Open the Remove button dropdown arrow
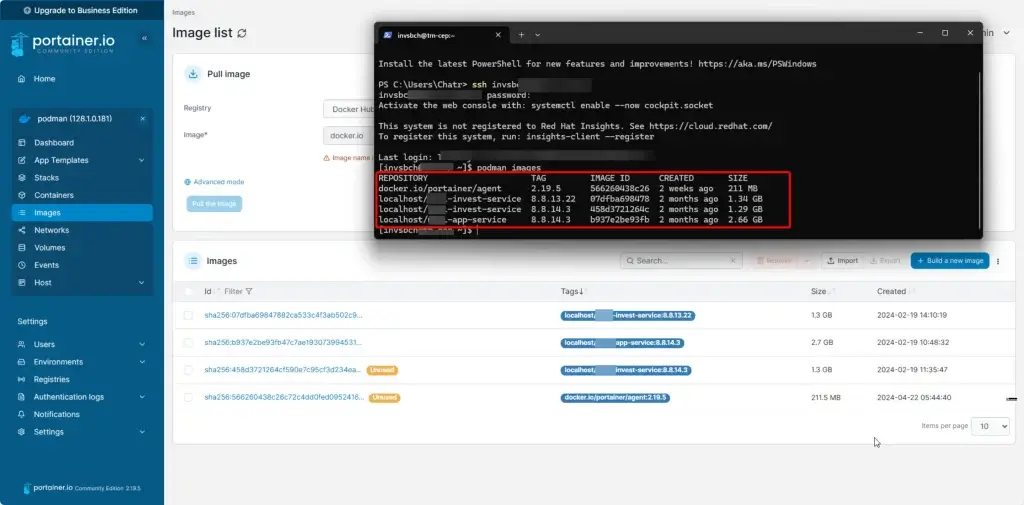The height and width of the screenshot is (505, 1024). pos(807,261)
